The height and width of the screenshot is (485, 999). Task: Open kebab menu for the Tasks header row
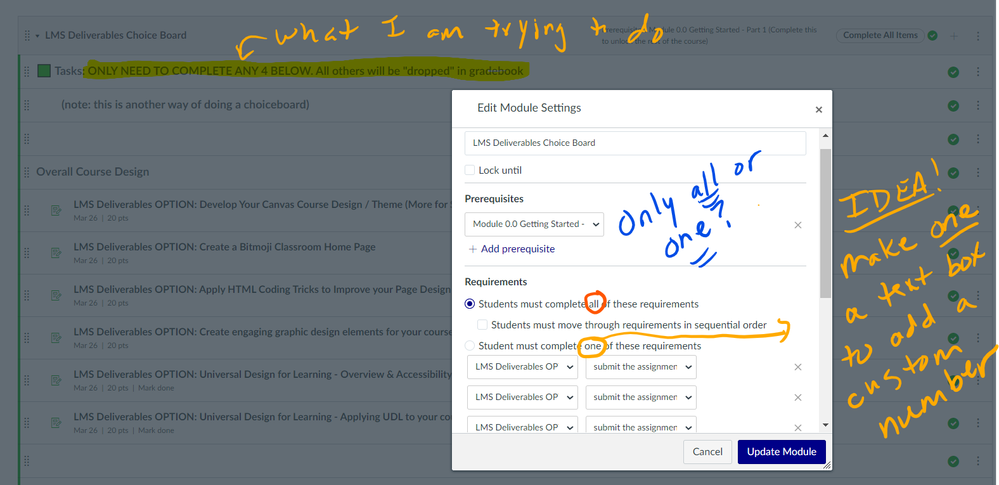pos(977,72)
